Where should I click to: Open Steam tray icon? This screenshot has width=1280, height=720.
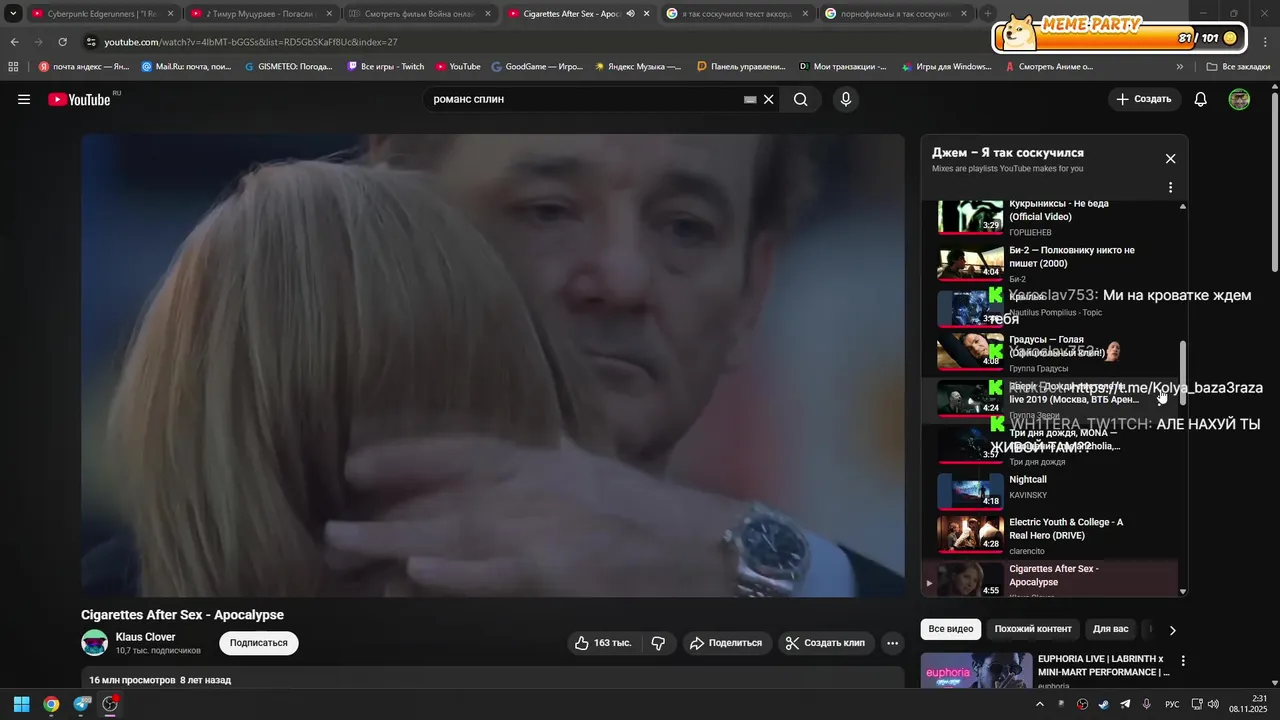pyautogui.click(x=1103, y=704)
